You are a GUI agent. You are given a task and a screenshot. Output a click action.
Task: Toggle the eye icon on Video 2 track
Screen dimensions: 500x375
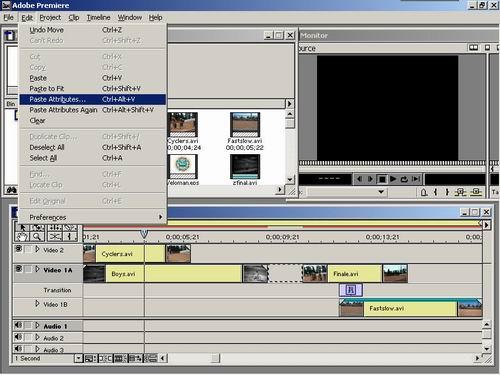point(19,249)
